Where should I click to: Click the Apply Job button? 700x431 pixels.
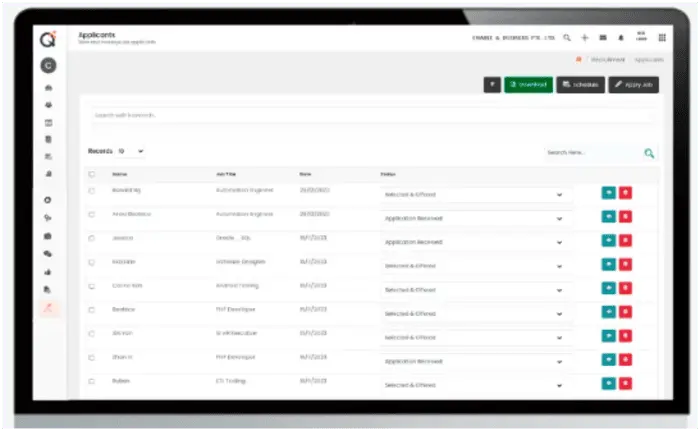click(x=635, y=85)
